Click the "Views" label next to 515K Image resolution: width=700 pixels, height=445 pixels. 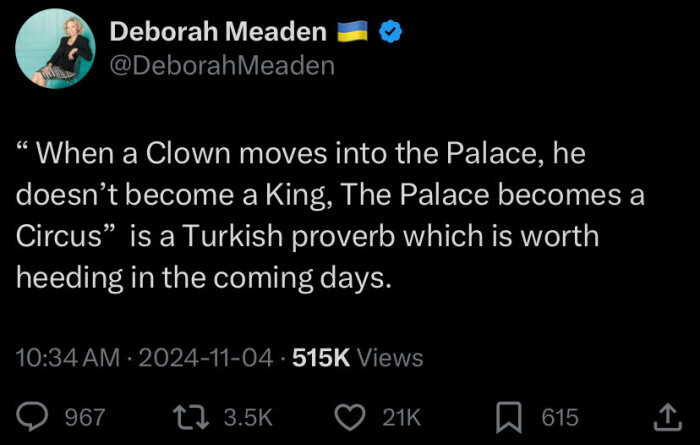390,357
